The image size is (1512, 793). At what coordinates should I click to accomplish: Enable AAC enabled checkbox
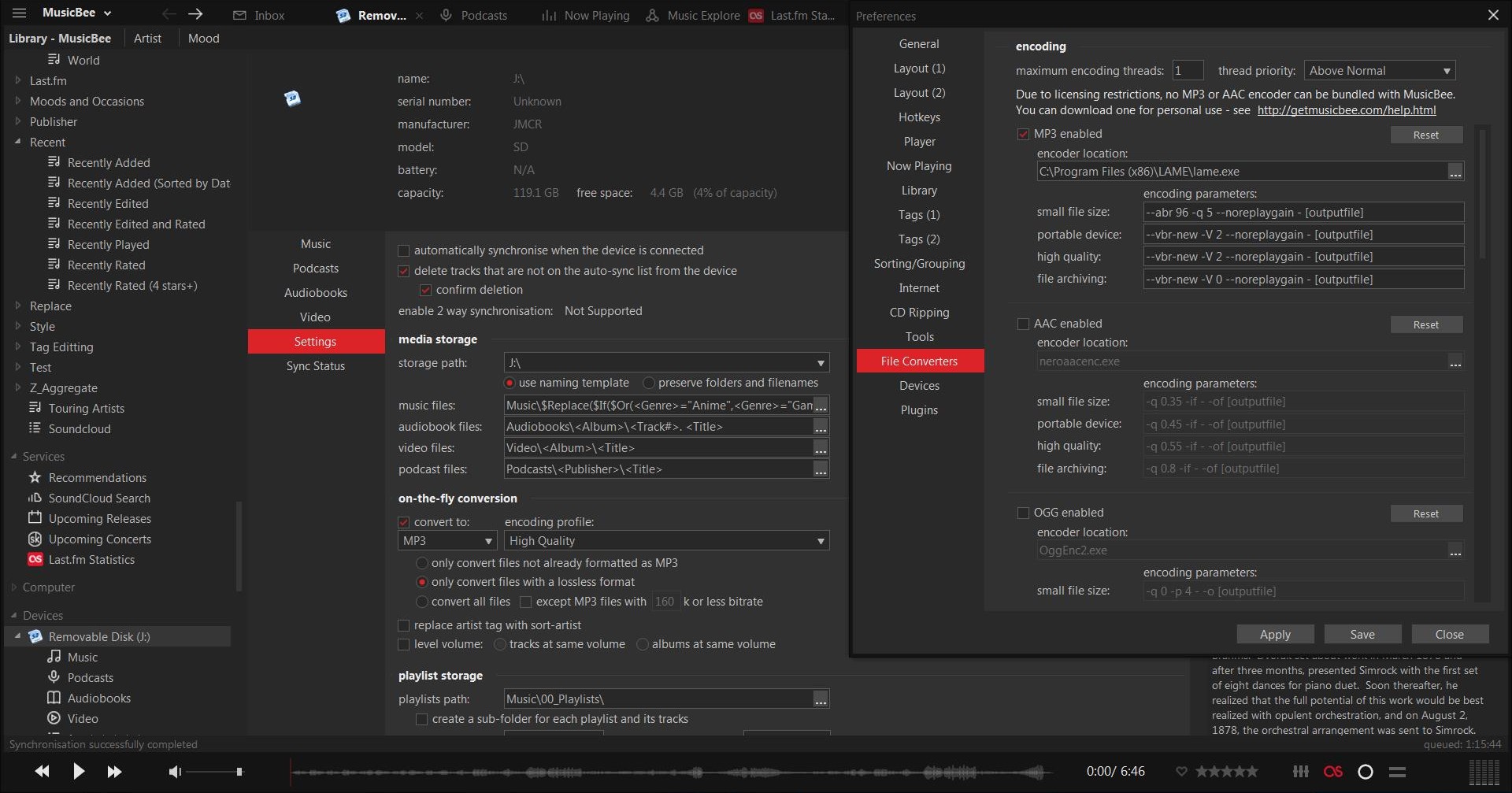1023,324
